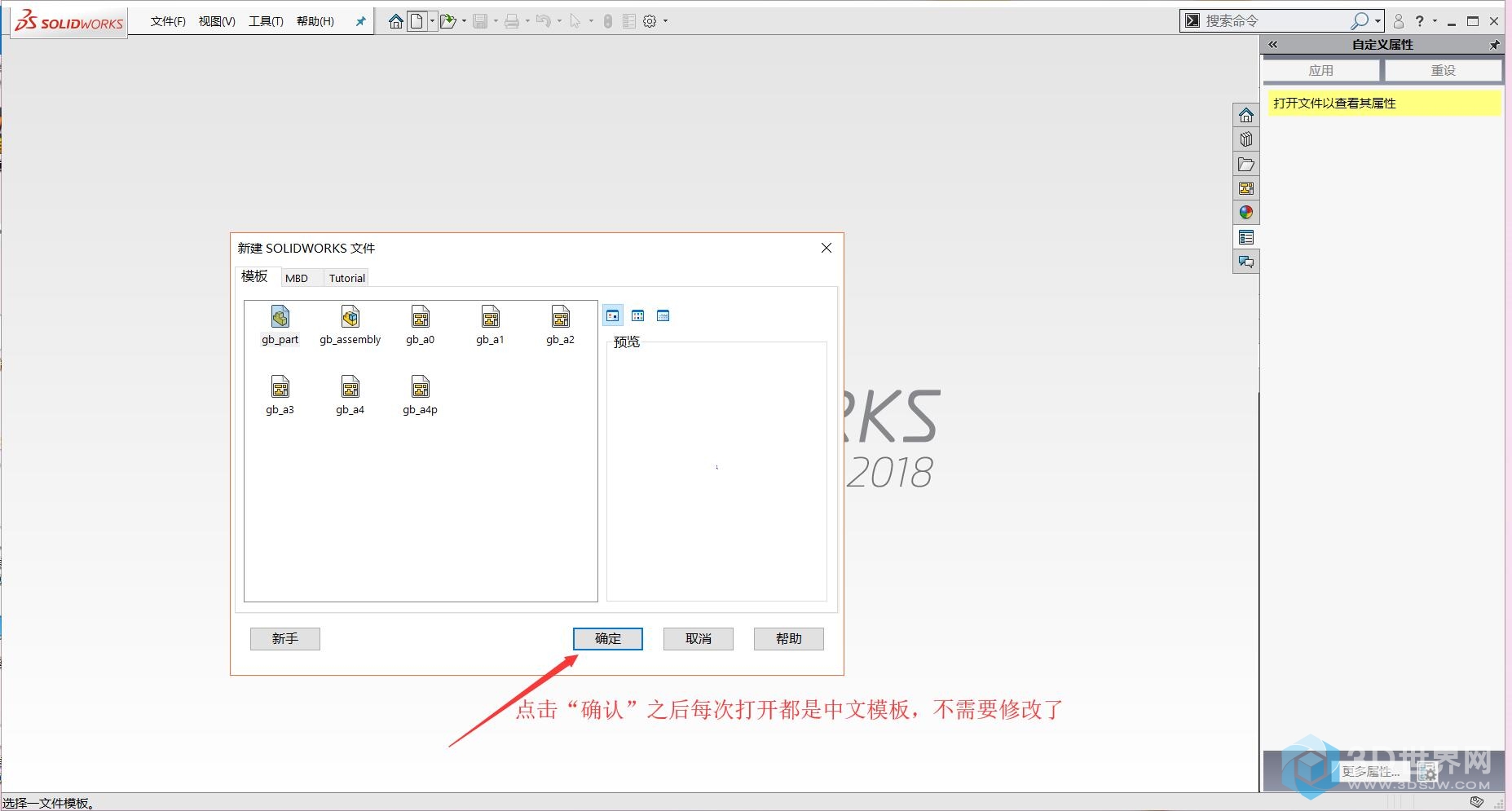Viewport: 1512px width, 811px height.
Task: Pin the Custom Properties task pane
Action: click(x=1494, y=45)
